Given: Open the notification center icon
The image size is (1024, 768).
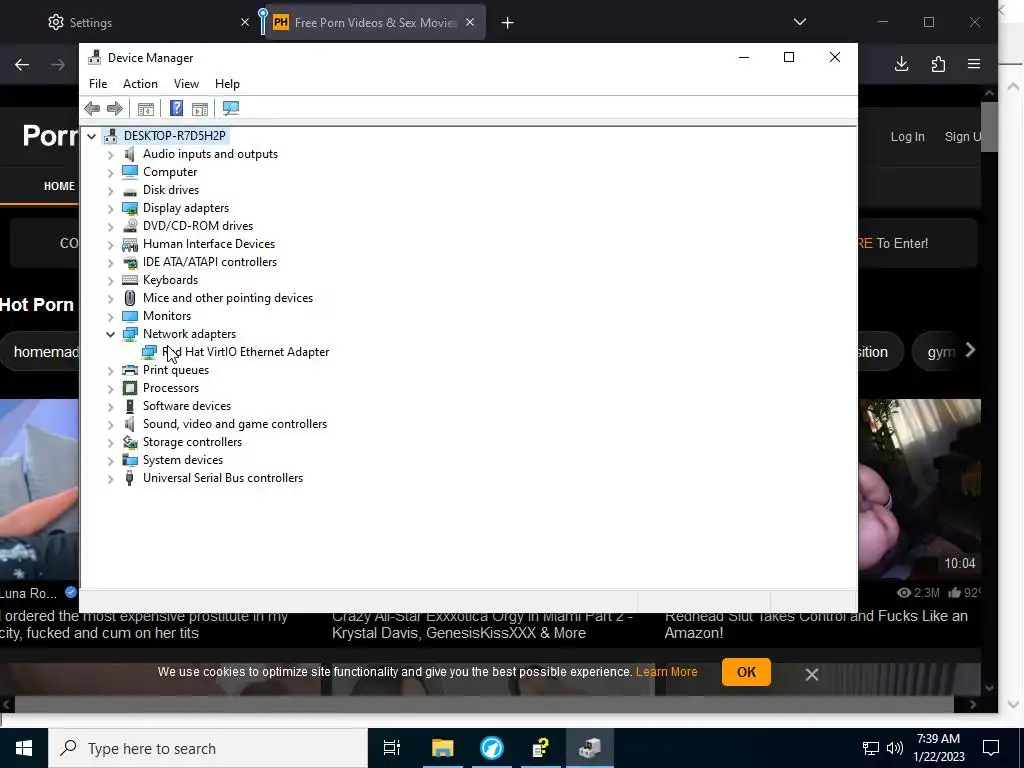Looking at the screenshot, I should click(x=991, y=748).
